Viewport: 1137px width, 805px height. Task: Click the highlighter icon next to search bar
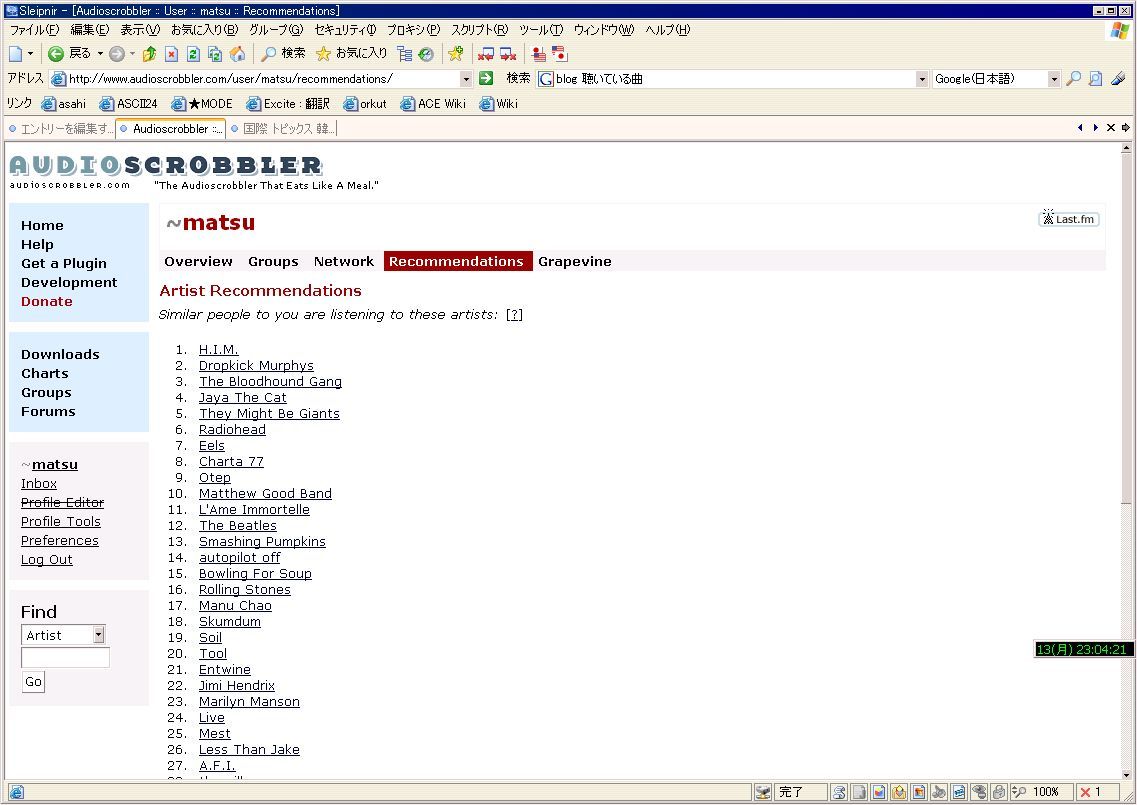pos(1118,79)
